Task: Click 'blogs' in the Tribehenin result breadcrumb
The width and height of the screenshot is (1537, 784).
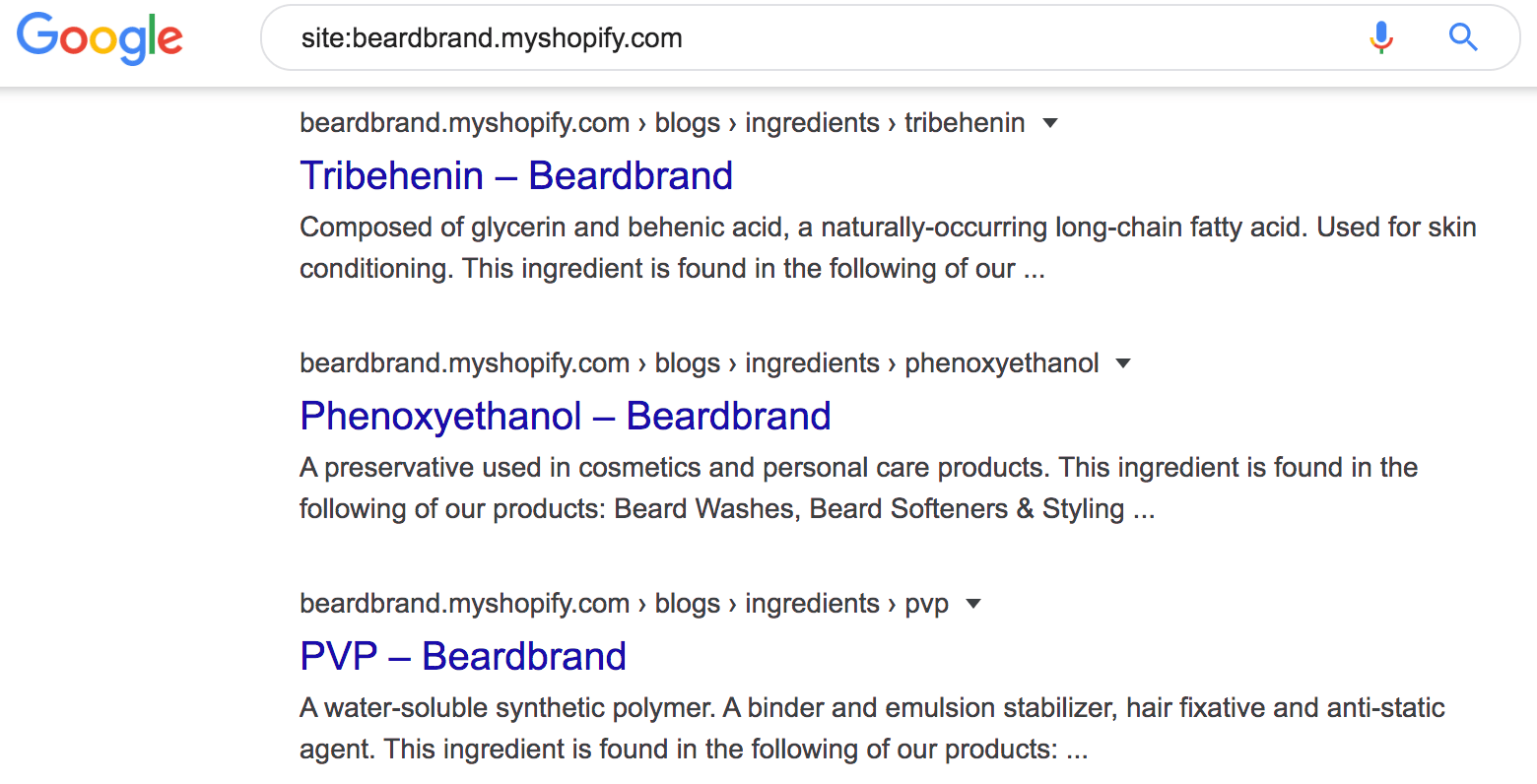Action: point(688,123)
